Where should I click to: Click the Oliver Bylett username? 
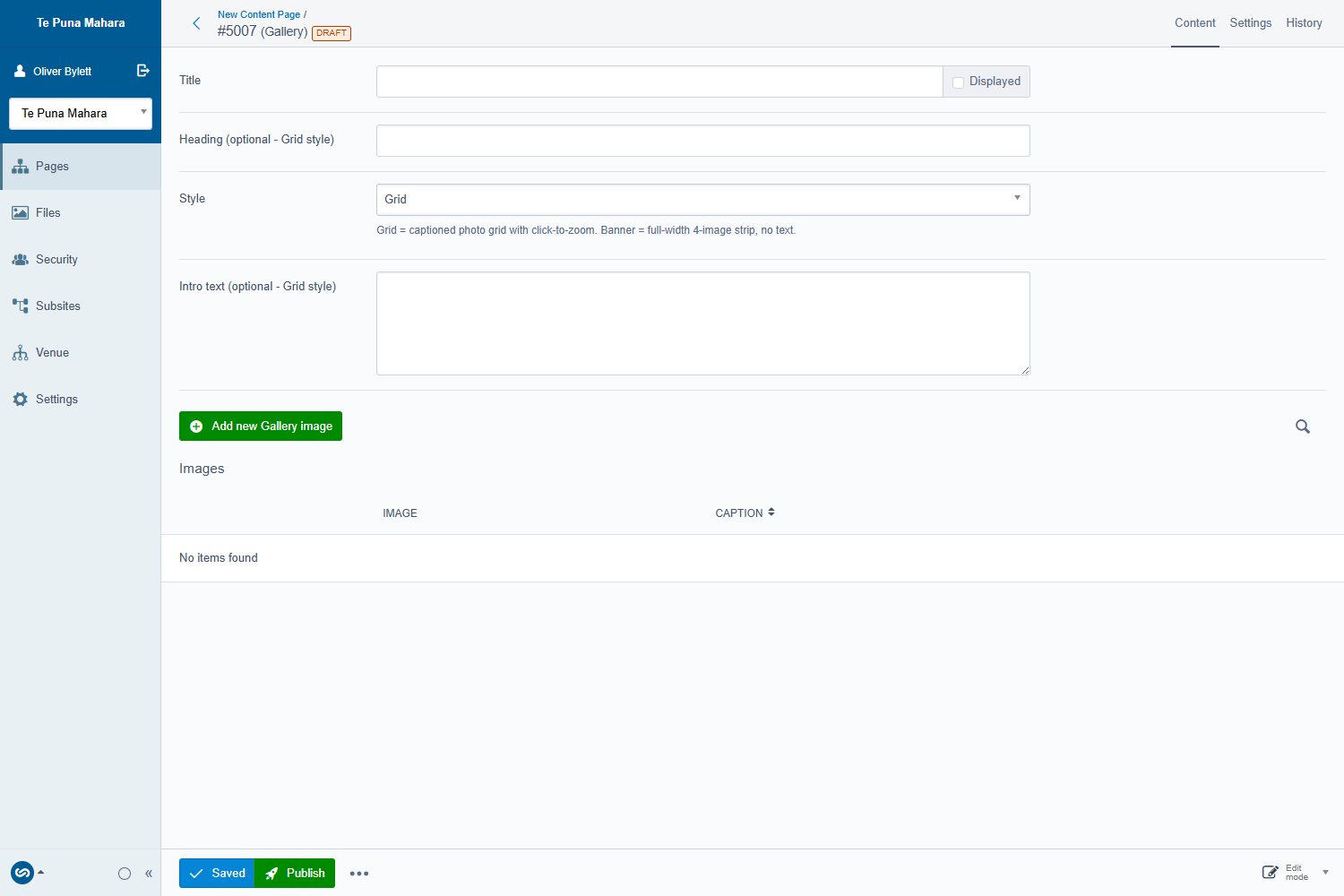(x=63, y=72)
